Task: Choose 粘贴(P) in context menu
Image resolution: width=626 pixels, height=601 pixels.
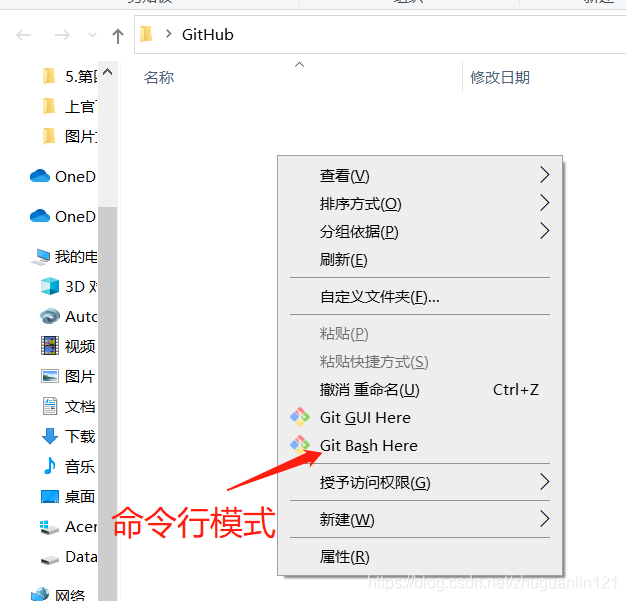Action: [420, 333]
